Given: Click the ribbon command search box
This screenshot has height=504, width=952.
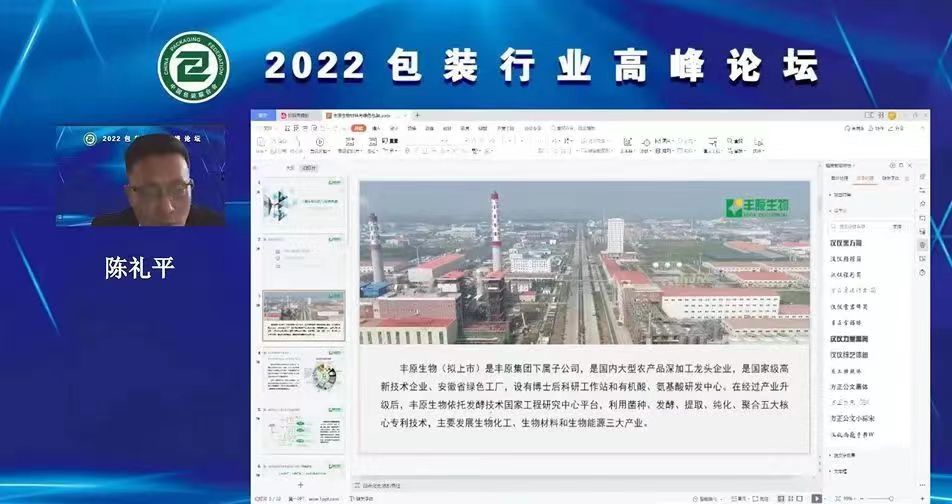Looking at the screenshot, I should tap(573, 128).
